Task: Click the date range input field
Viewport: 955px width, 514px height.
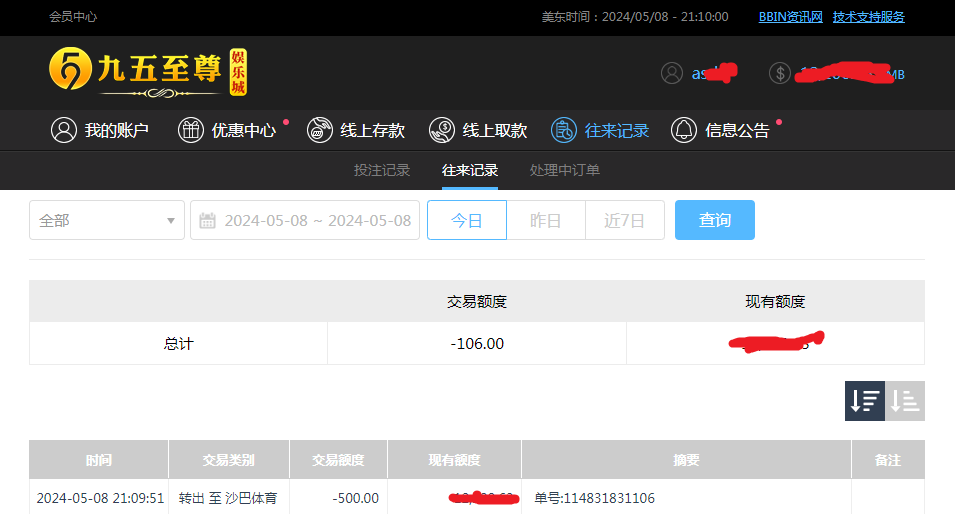Action: click(305, 220)
